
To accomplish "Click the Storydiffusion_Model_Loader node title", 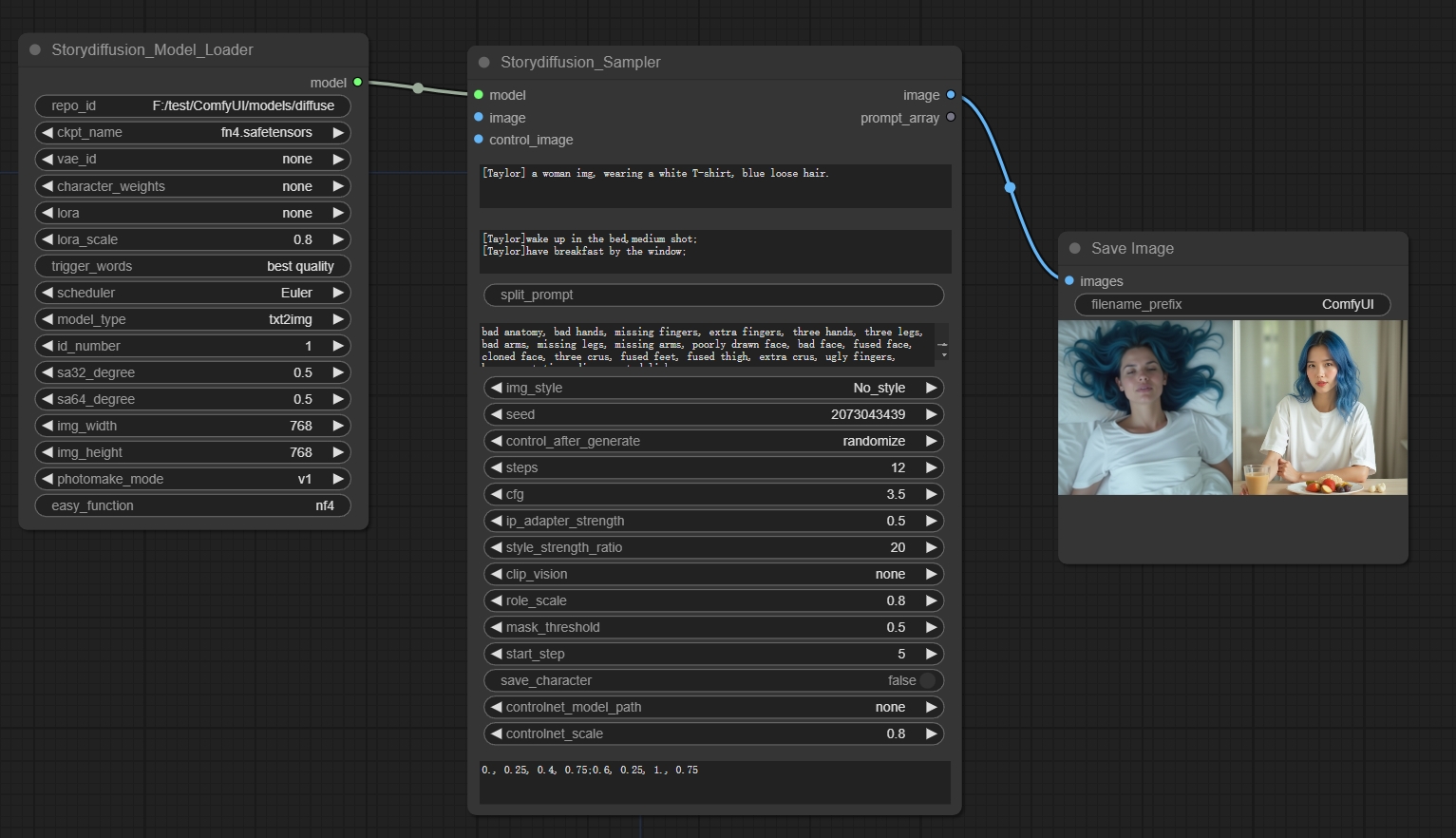I will [x=152, y=49].
